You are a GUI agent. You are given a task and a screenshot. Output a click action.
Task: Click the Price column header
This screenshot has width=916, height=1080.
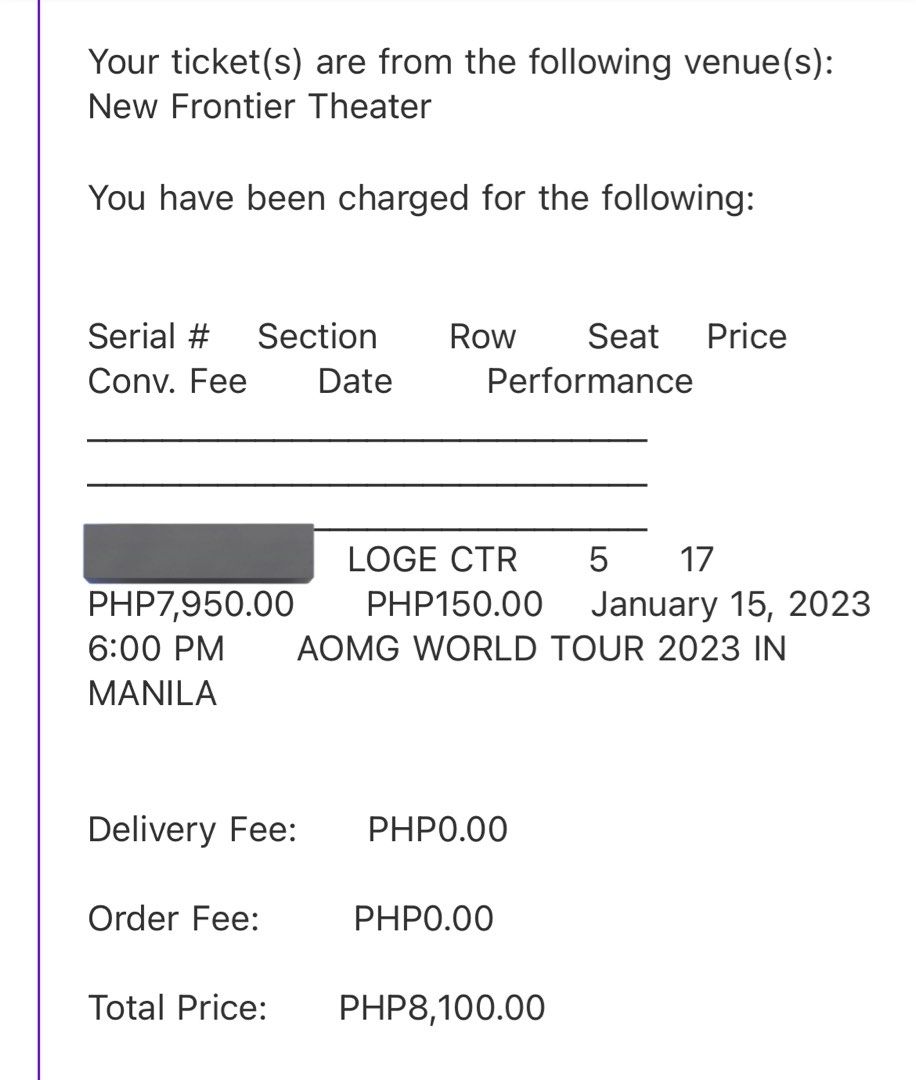click(x=747, y=337)
